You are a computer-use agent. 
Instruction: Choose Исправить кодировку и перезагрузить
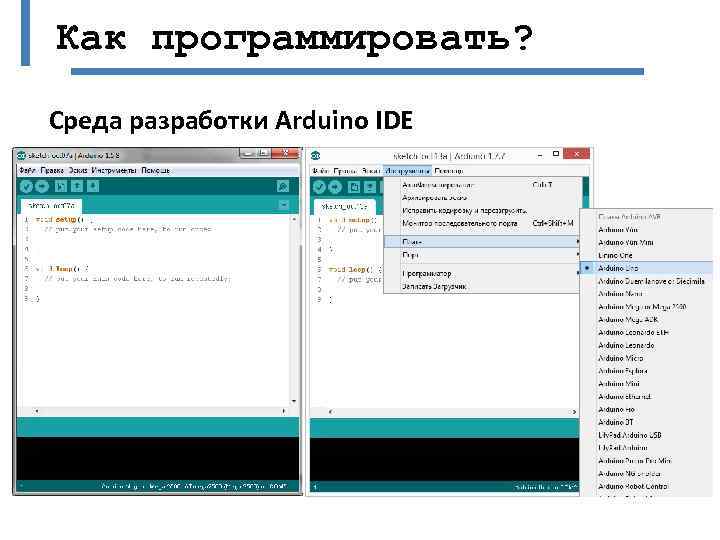click(481, 211)
